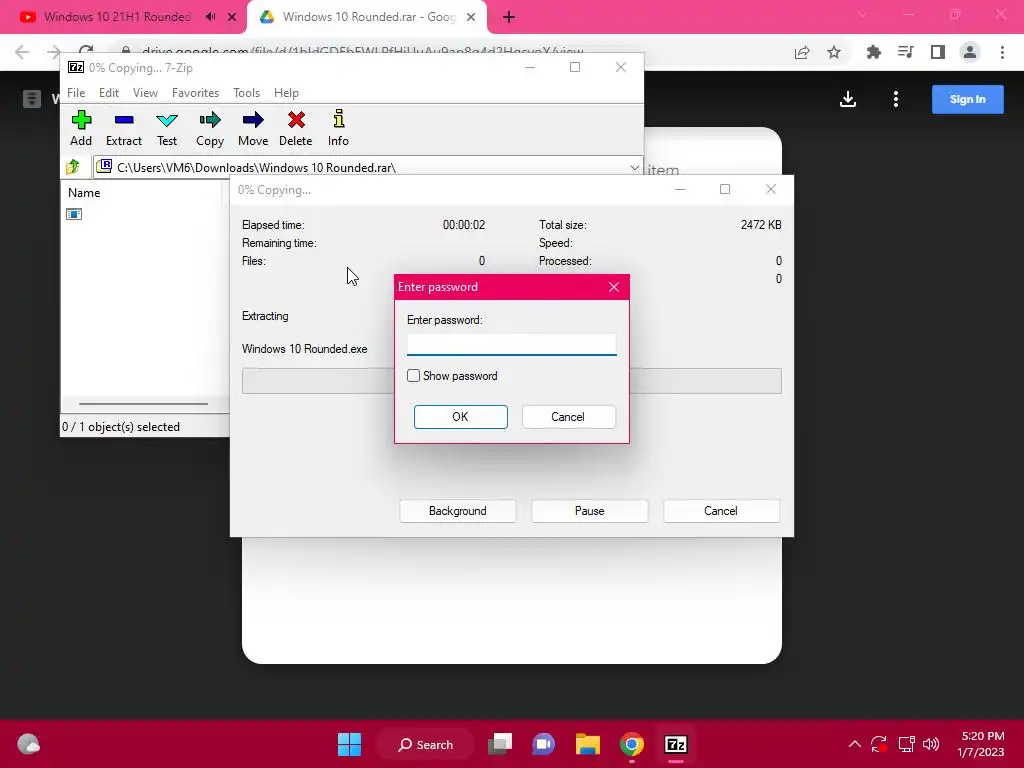Screen dimensions: 1024x768
Task: Open Task View on taskbar
Action: tap(500, 744)
